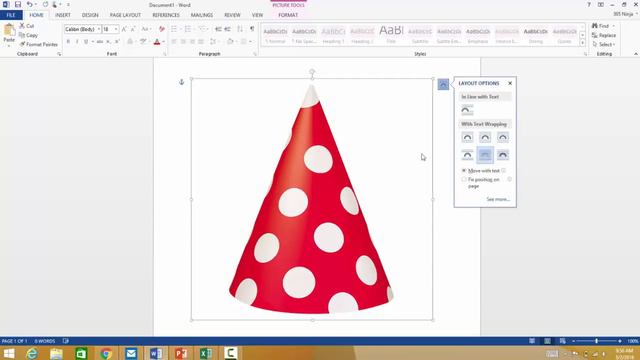640x360 pixels.
Task: Apply the Title style from the gallery
Action: click(x=391, y=34)
